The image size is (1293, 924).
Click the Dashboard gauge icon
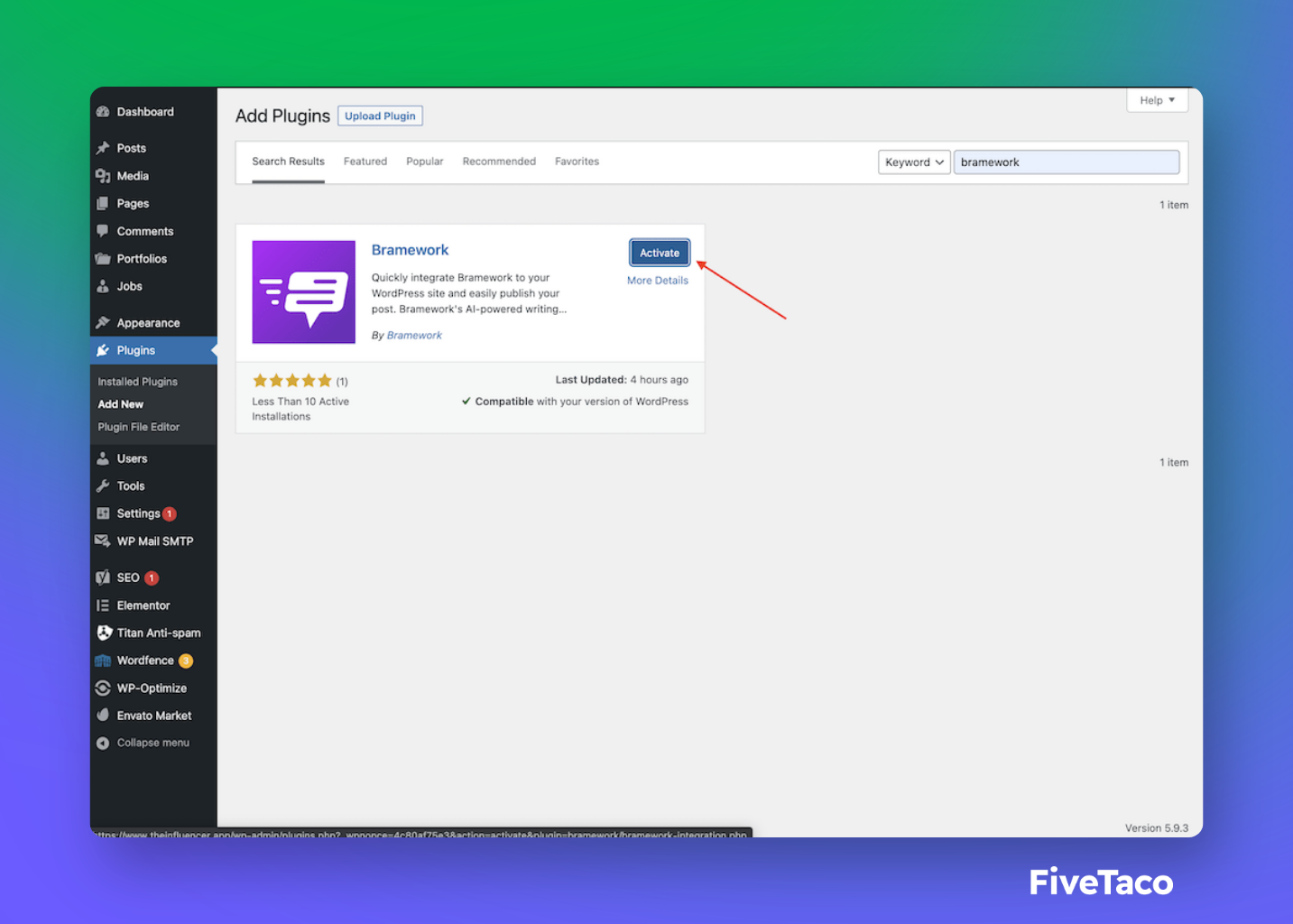pyautogui.click(x=103, y=112)
